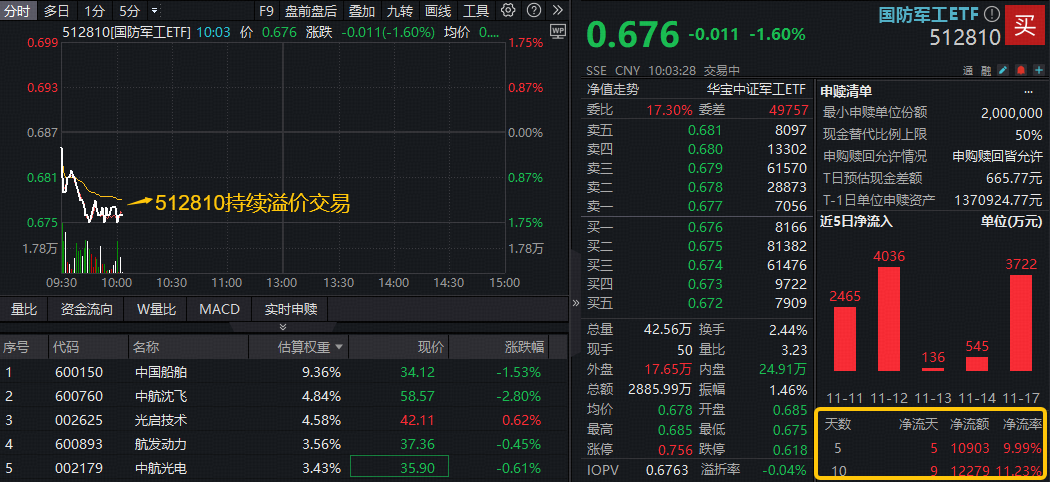Switch to the 多日 chart tab
The width and height of the screenshot is (1050, 482).
coord(57,11)
